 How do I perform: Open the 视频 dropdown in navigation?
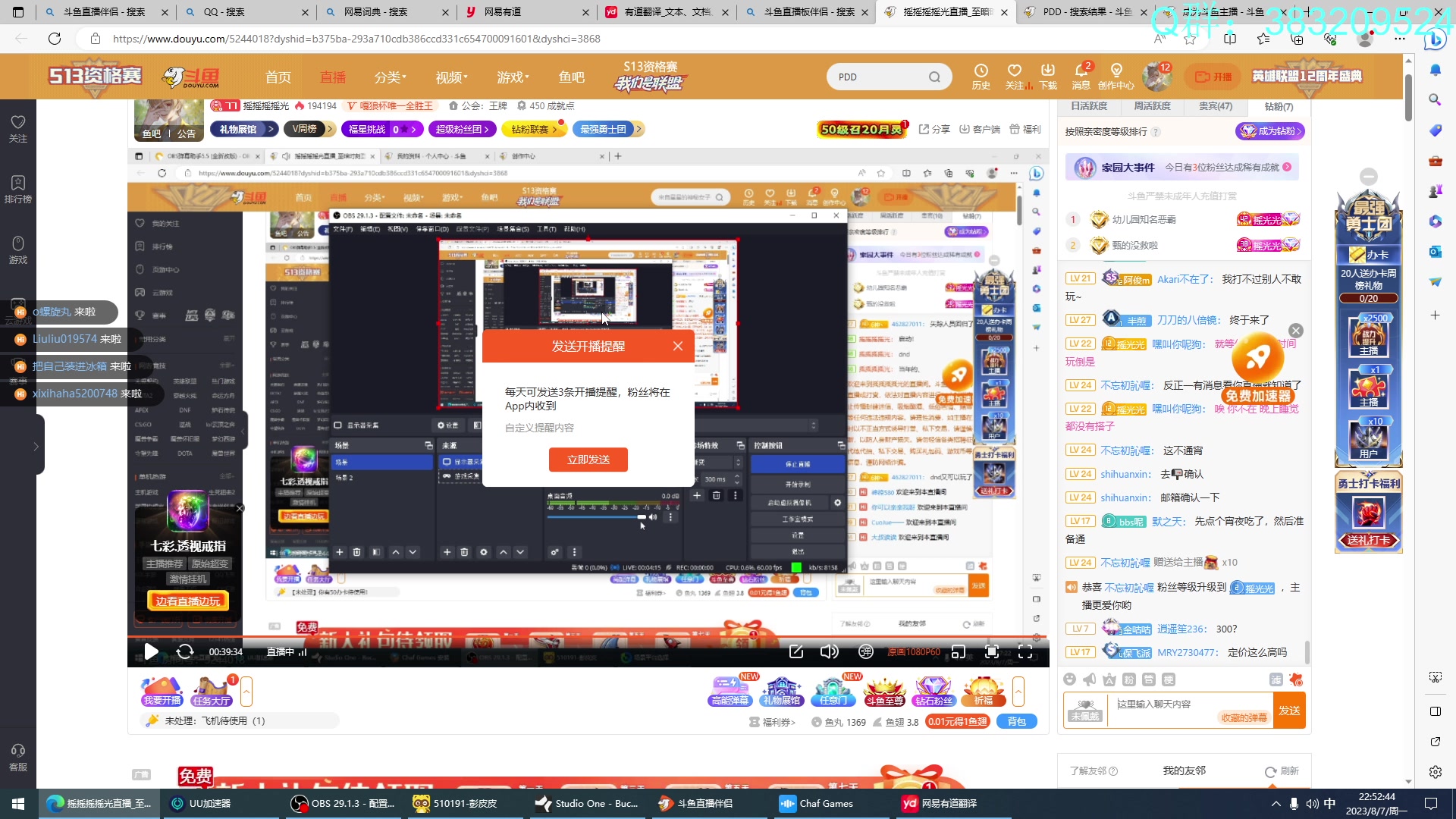(x=451, y=77)
